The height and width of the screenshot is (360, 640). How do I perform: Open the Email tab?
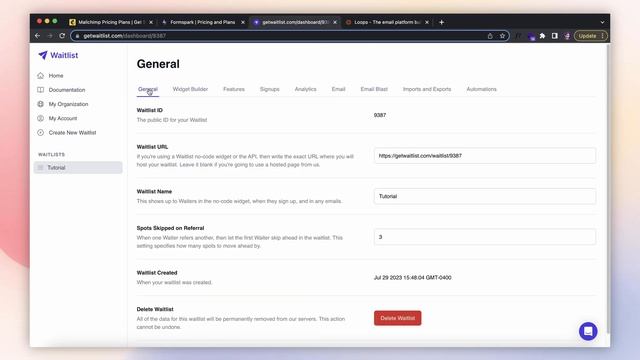coord(338,89)
